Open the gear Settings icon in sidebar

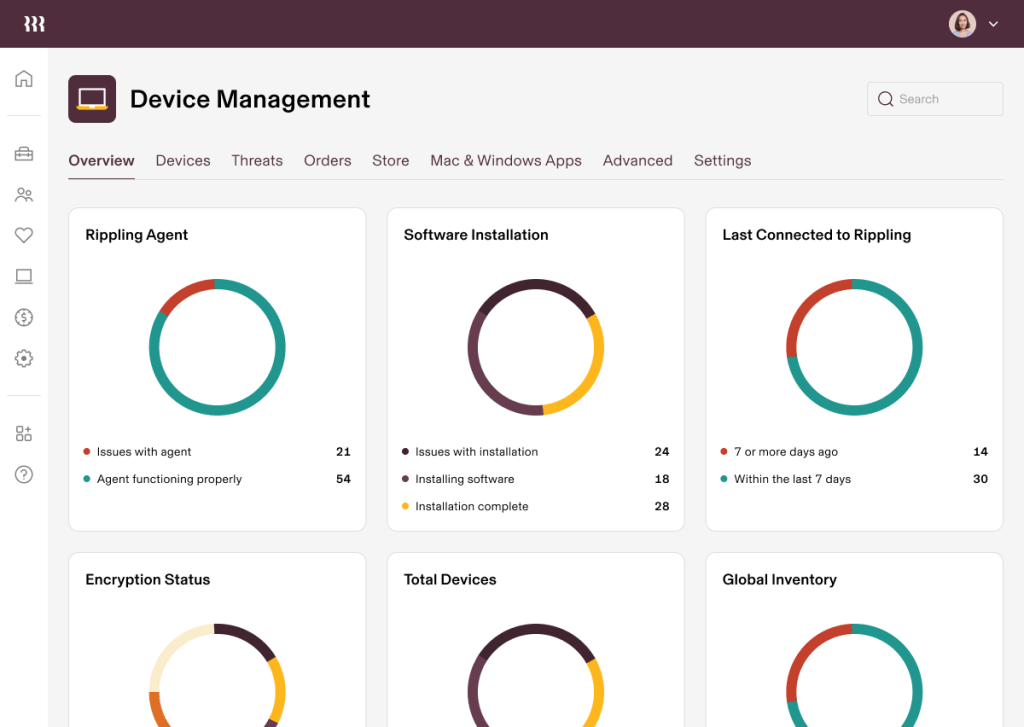point(24,358)
